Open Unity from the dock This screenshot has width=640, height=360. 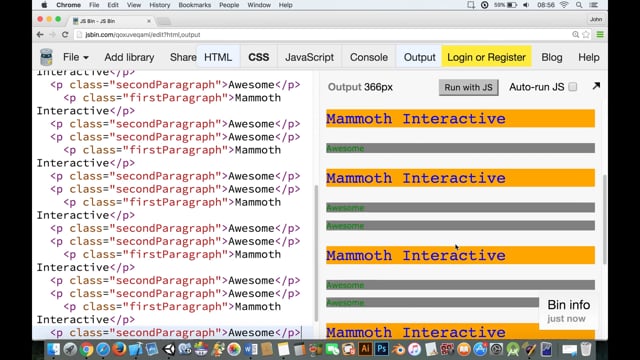tap(169, 349)
